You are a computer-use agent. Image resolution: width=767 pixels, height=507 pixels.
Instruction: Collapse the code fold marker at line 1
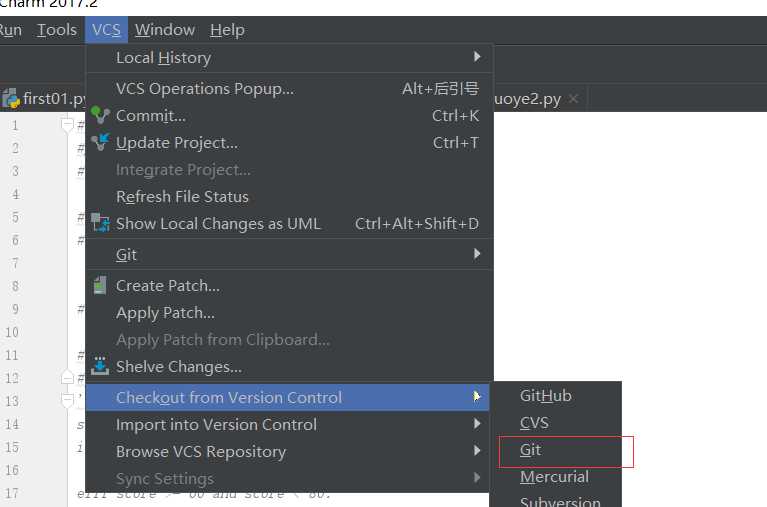click(x=68, y=125)
